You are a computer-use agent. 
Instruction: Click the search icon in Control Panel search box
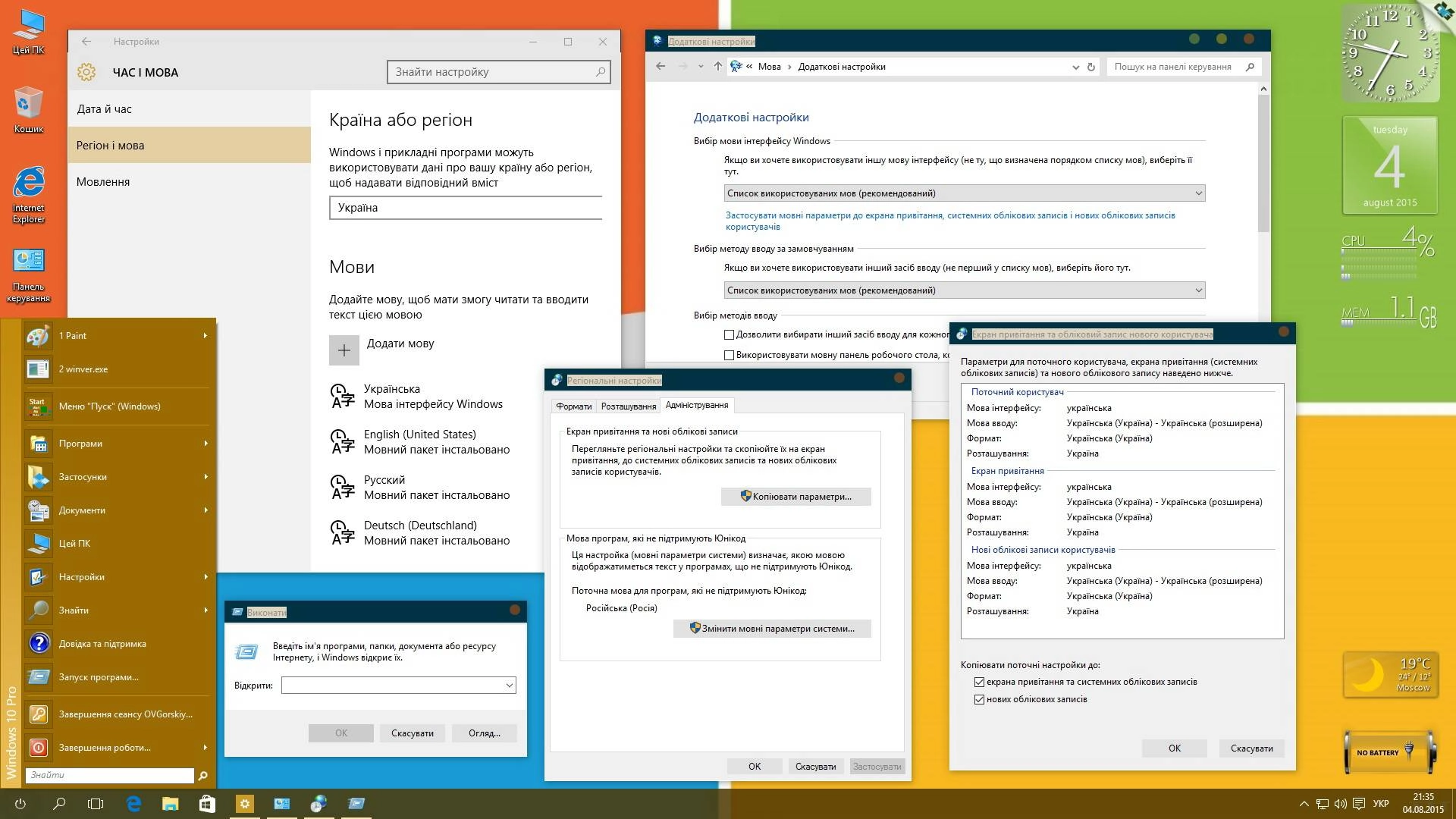[x=1249, y=67]
